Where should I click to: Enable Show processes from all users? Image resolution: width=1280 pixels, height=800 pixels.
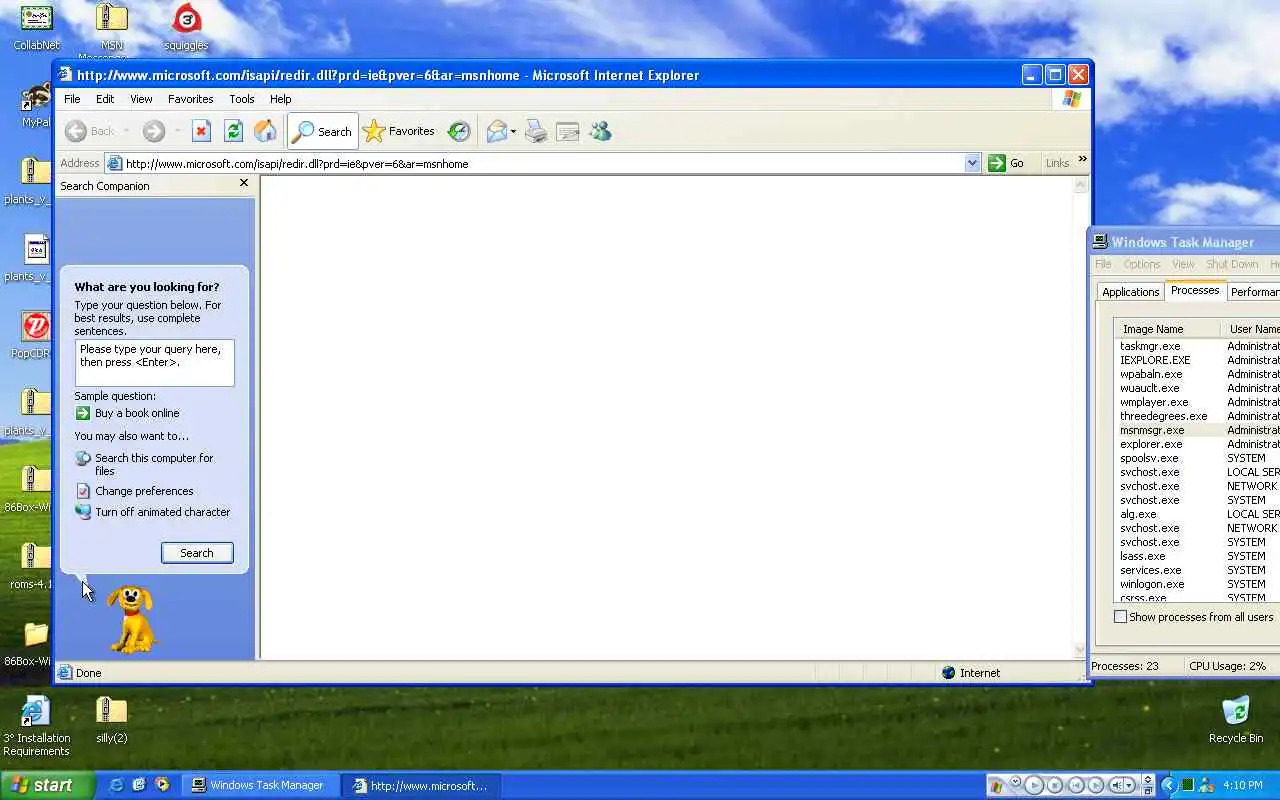coord(1121,617)
